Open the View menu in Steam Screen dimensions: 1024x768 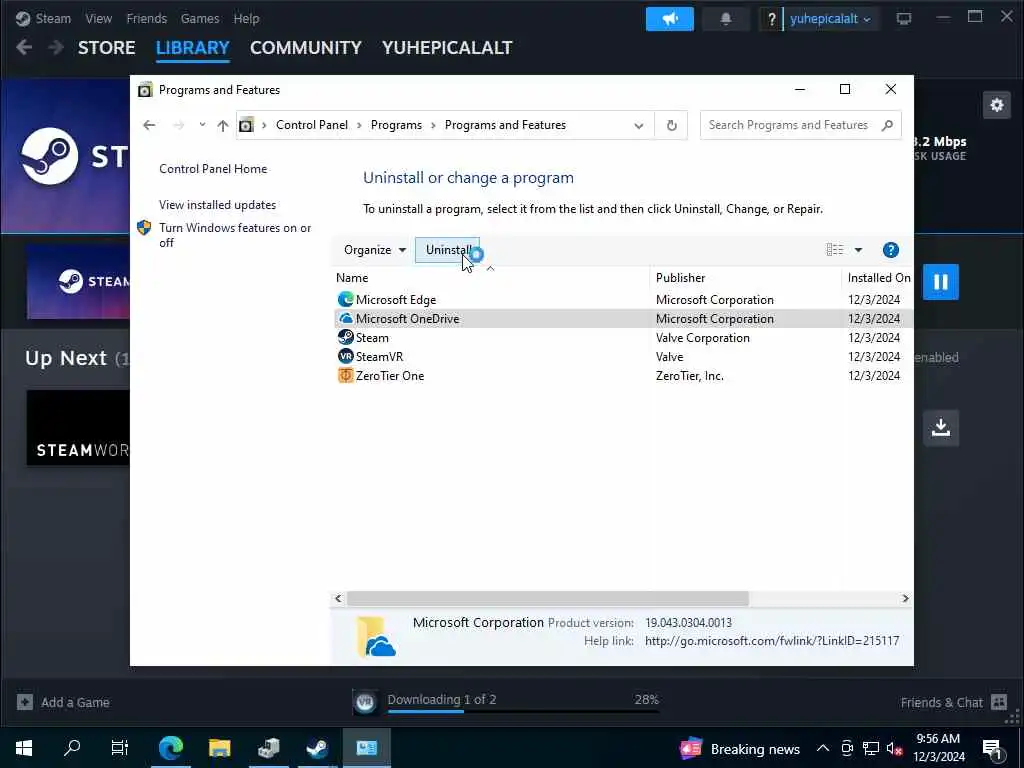coord(99,18)
